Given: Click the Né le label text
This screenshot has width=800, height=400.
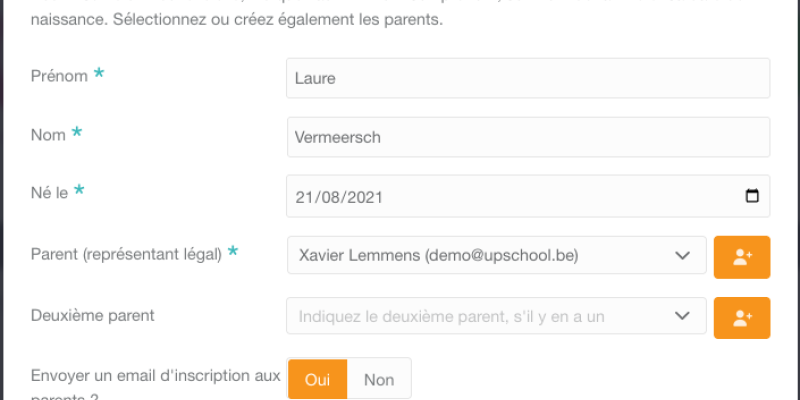Looking at the screenshot, I should [x=49, y=193].
